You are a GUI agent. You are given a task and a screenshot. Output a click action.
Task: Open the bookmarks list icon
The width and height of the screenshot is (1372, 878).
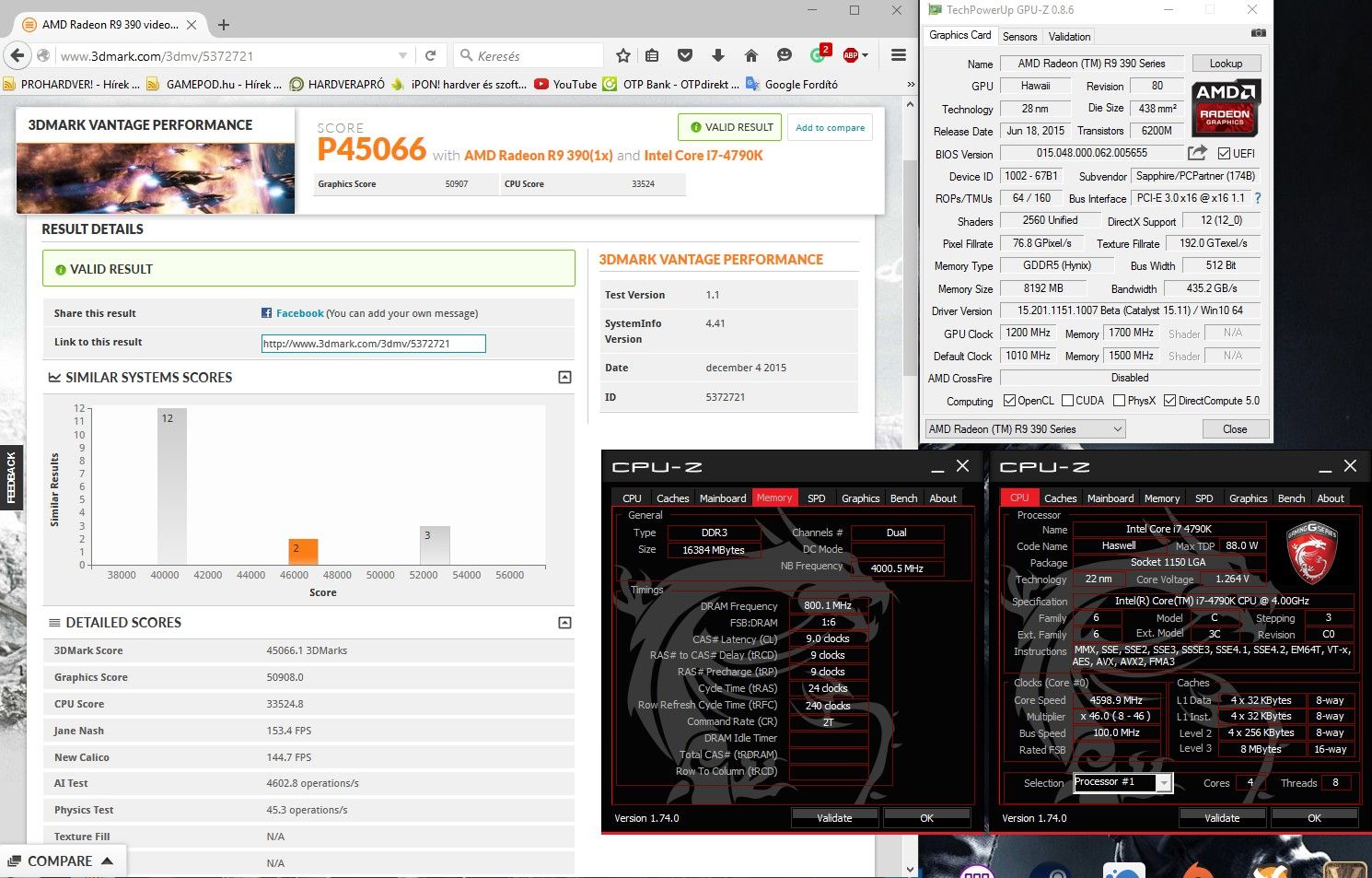[x=652, y=55]
